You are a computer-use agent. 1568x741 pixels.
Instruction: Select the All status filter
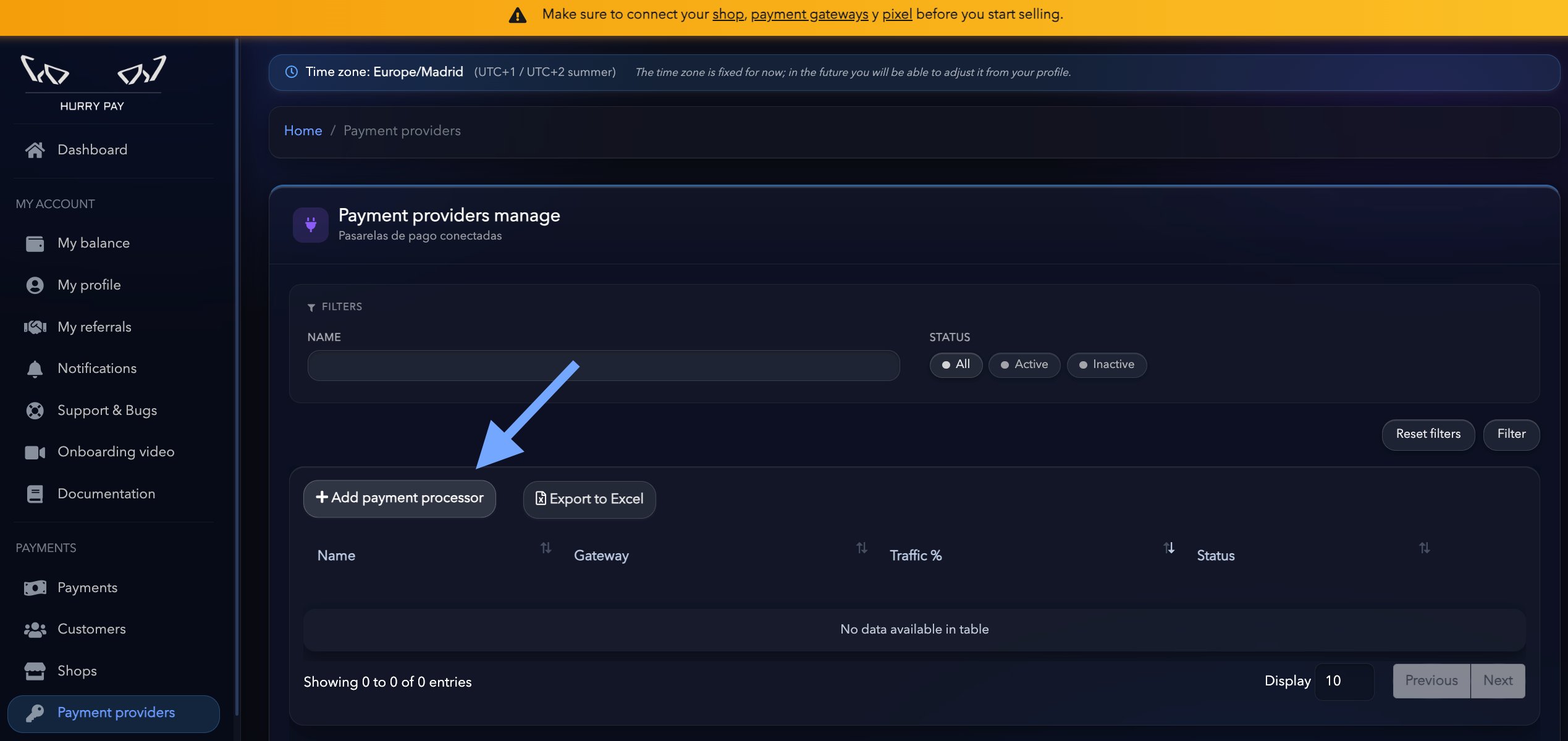[x=956, y=365]
